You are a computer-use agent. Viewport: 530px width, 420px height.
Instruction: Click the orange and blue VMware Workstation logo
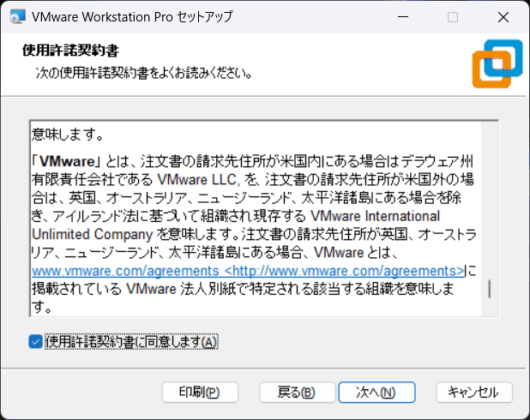pyautogui.click(x=498, y=64)
